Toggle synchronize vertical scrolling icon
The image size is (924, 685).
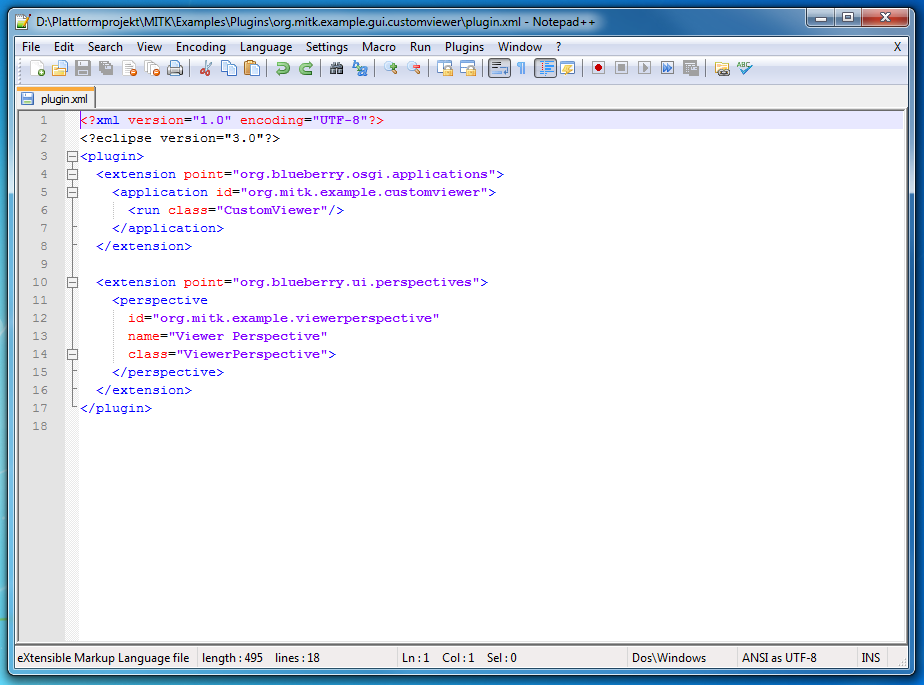[x=444, y=68]
